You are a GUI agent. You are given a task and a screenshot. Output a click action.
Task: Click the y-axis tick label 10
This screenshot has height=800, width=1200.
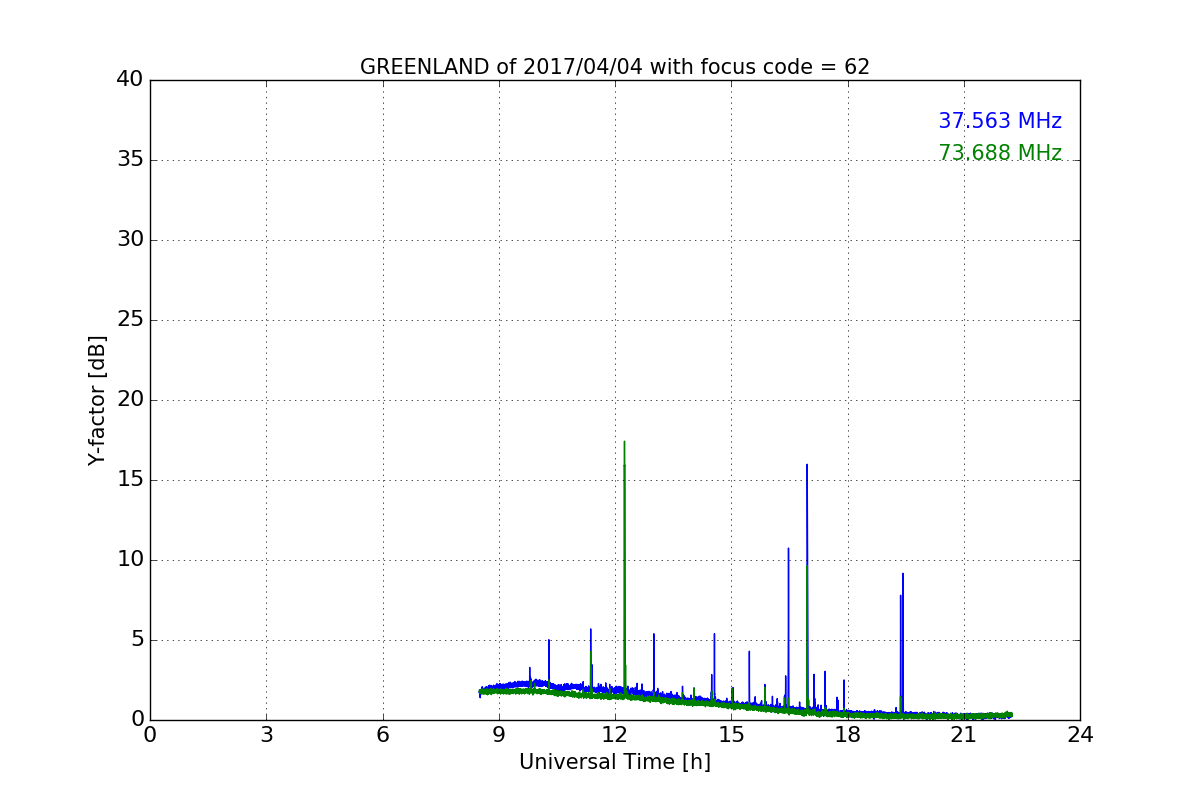(x=129, y=560)
